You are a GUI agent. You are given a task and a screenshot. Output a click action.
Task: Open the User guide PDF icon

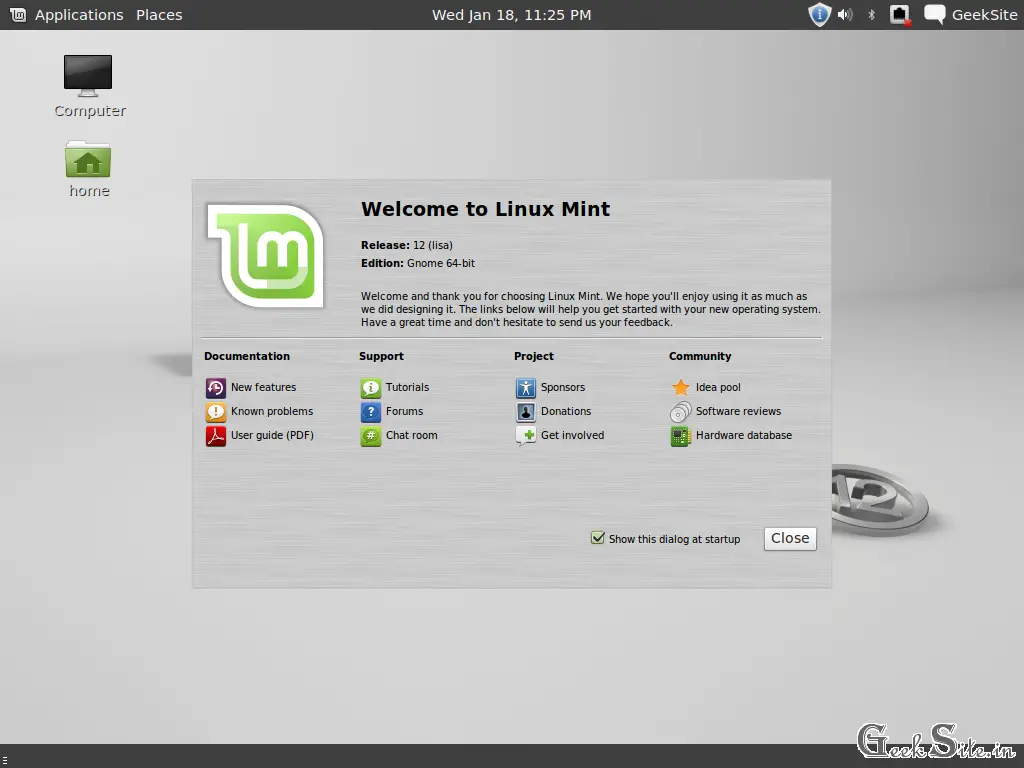[216, 436]
